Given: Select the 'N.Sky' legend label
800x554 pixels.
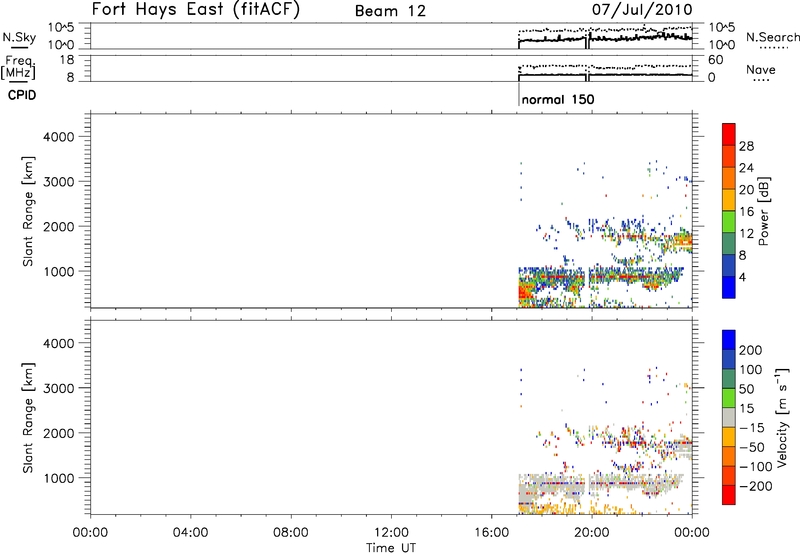Looking at the screenshot, I should click(x=19, y=37).
